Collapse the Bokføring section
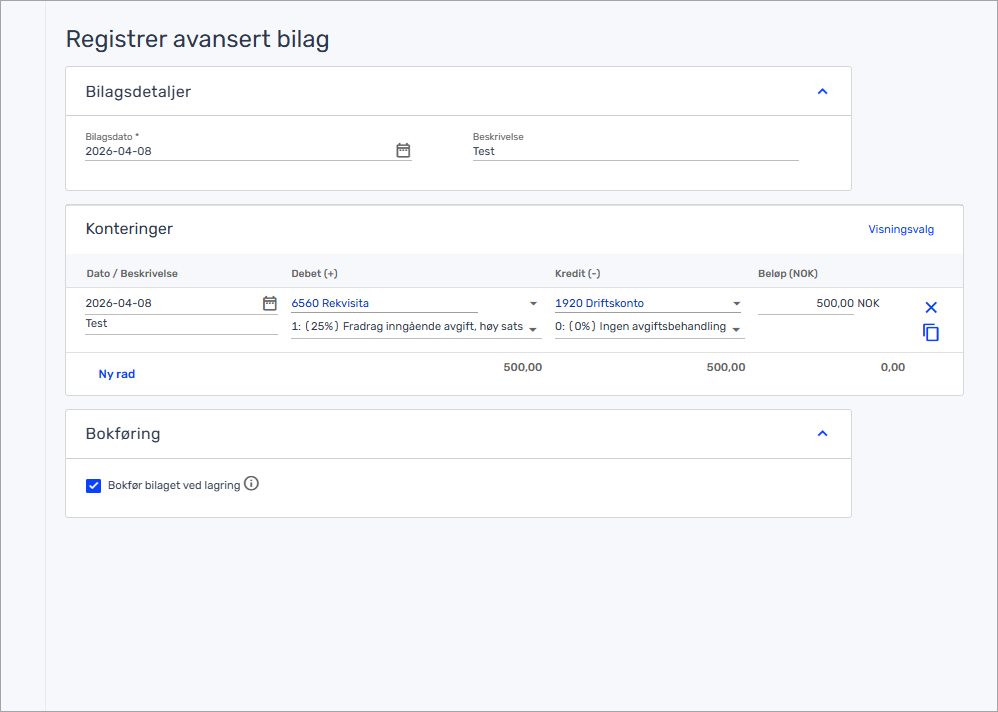 click(822, 434)
